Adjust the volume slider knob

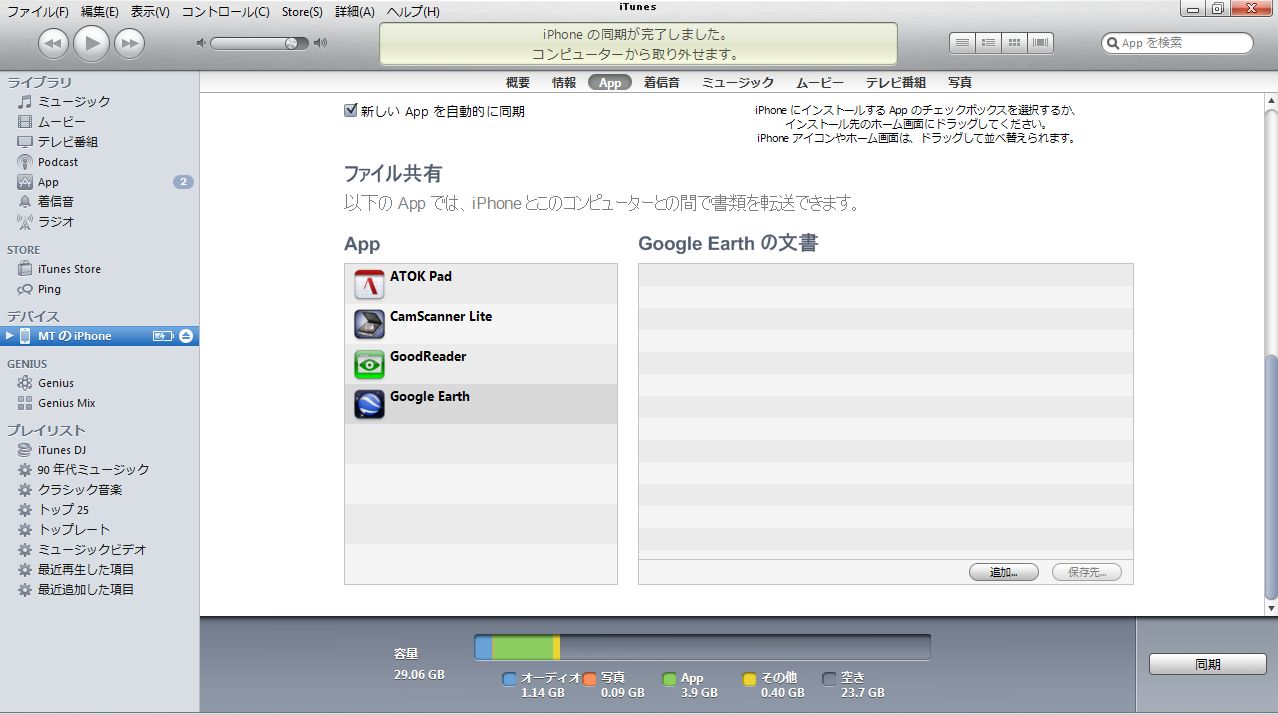[x=291, y=43]
